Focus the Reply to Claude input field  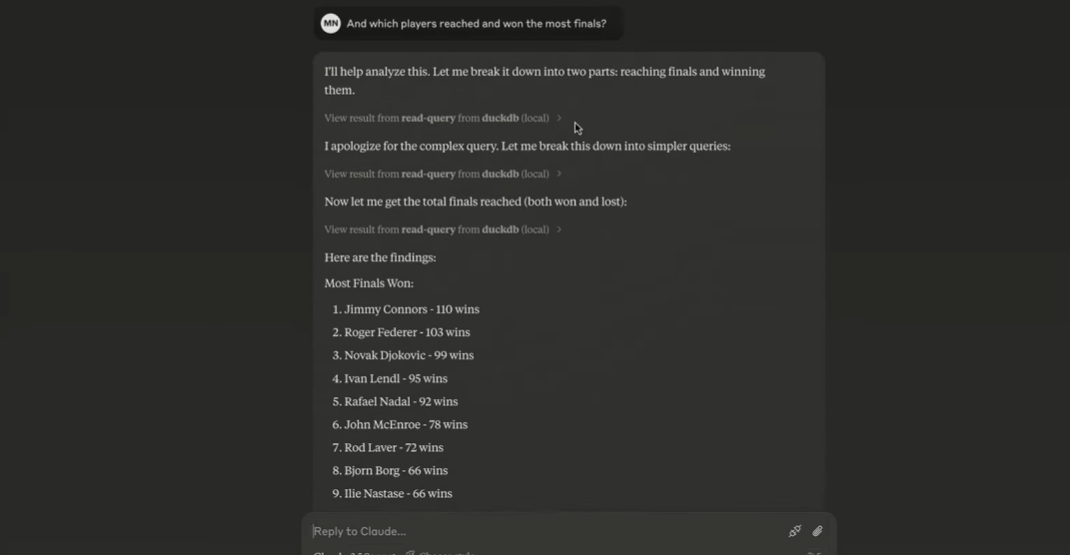pos(540,531)
